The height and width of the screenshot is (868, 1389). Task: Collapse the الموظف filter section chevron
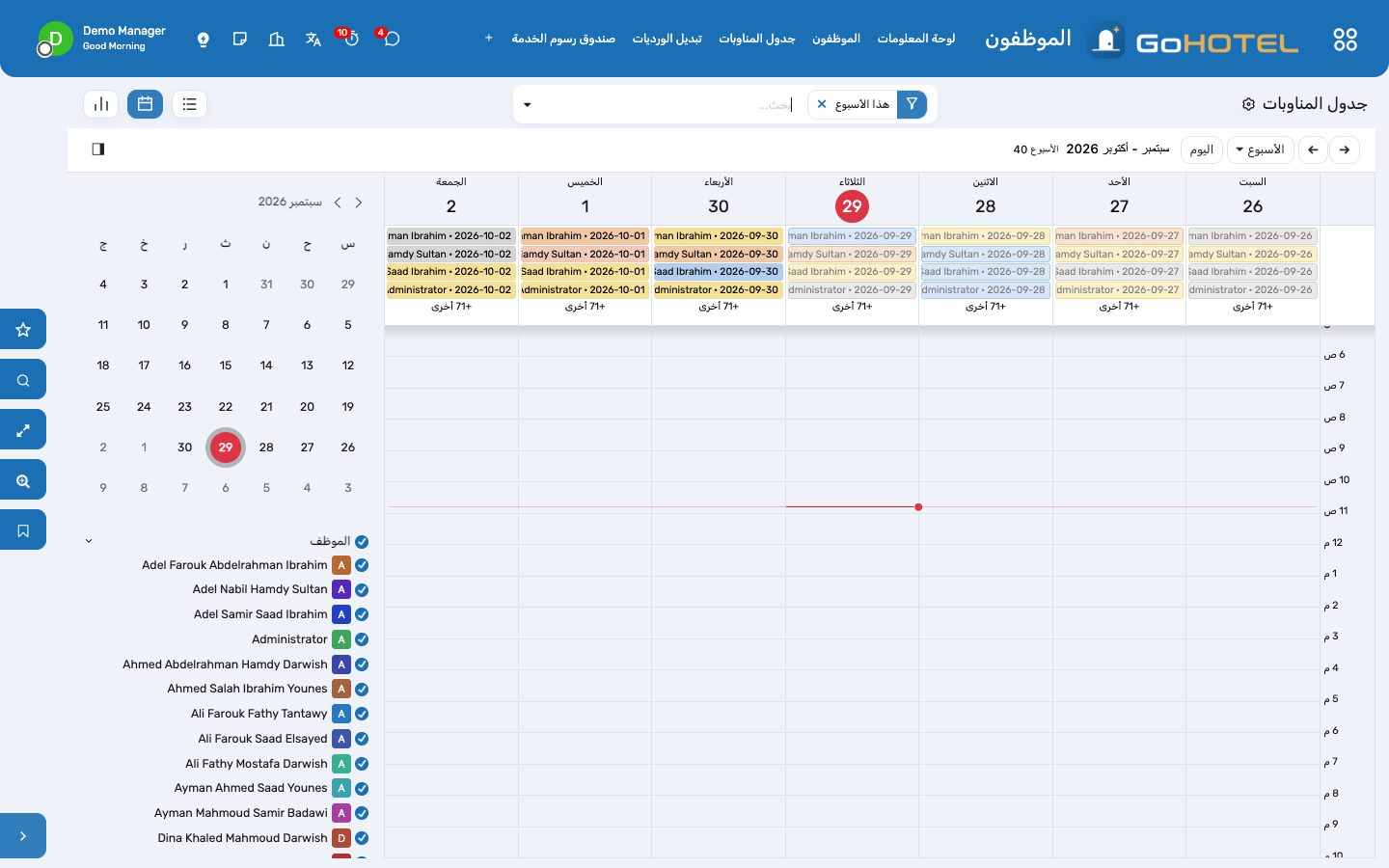point(89,541)
